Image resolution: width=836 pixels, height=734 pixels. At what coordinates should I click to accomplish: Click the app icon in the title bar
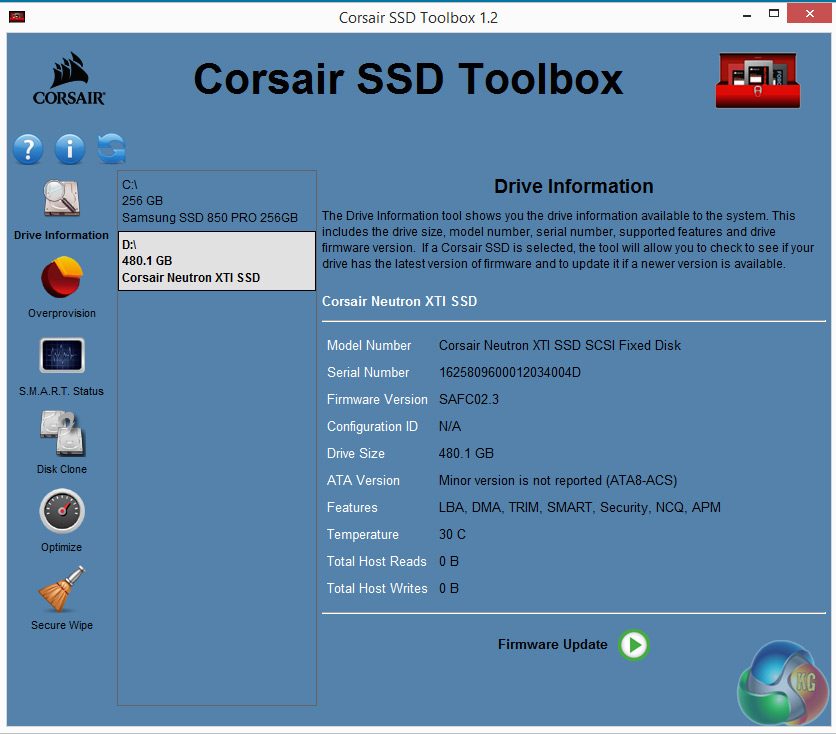click(17, 17)
